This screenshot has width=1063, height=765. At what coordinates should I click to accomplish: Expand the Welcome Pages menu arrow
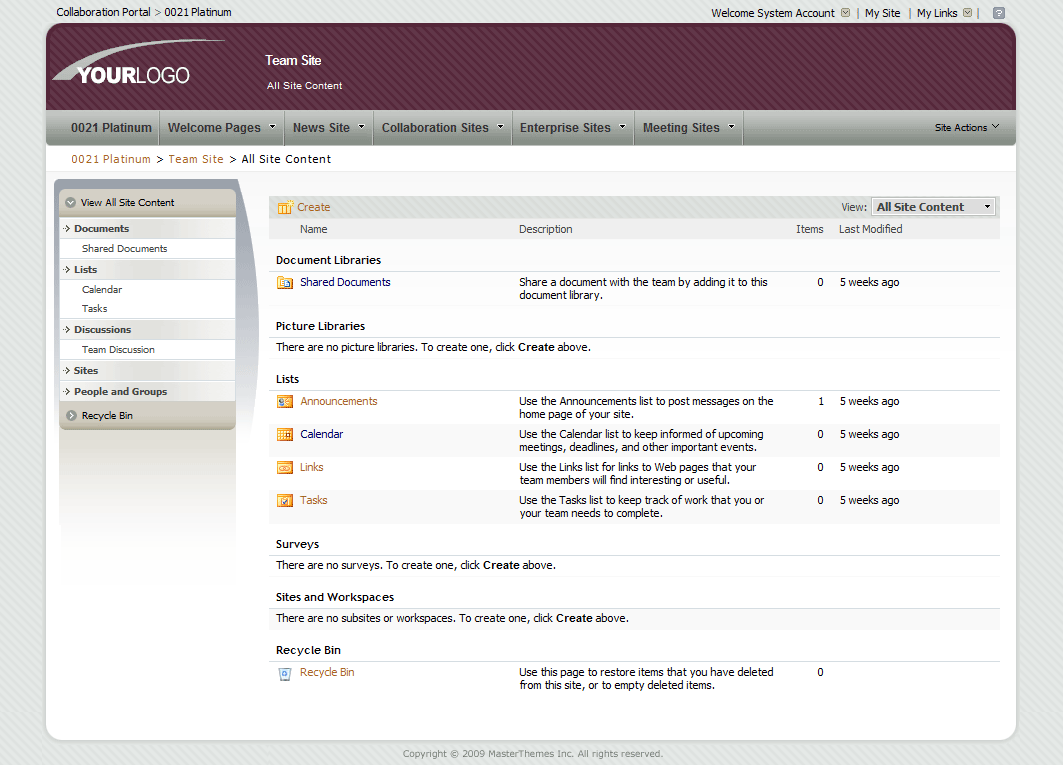[x=271, y=127]
